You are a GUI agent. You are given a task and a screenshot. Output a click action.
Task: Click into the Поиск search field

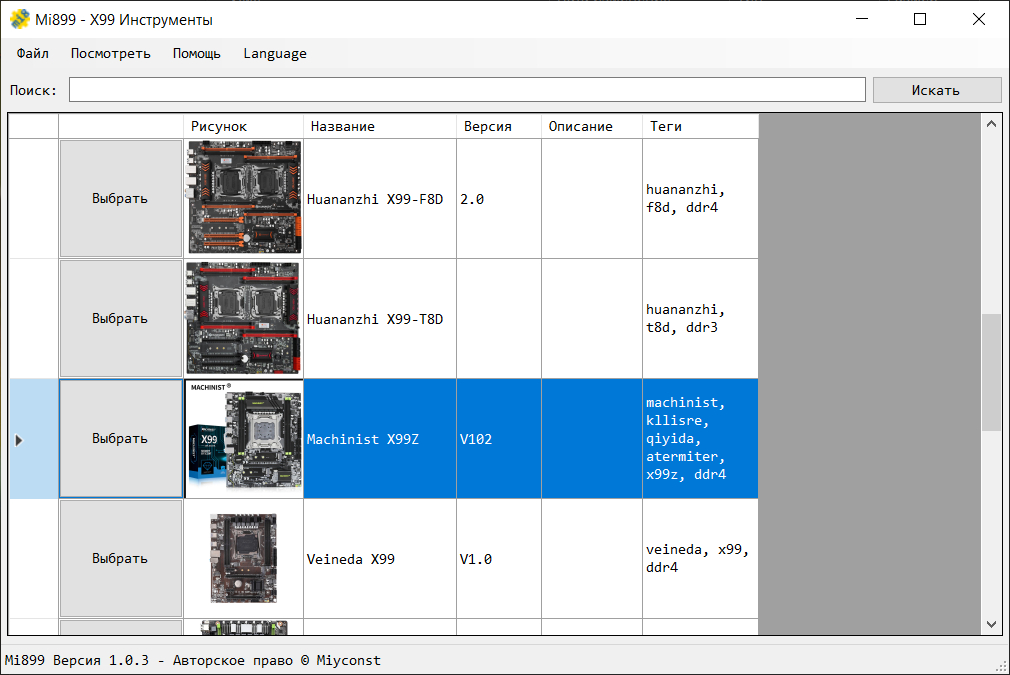467,90
